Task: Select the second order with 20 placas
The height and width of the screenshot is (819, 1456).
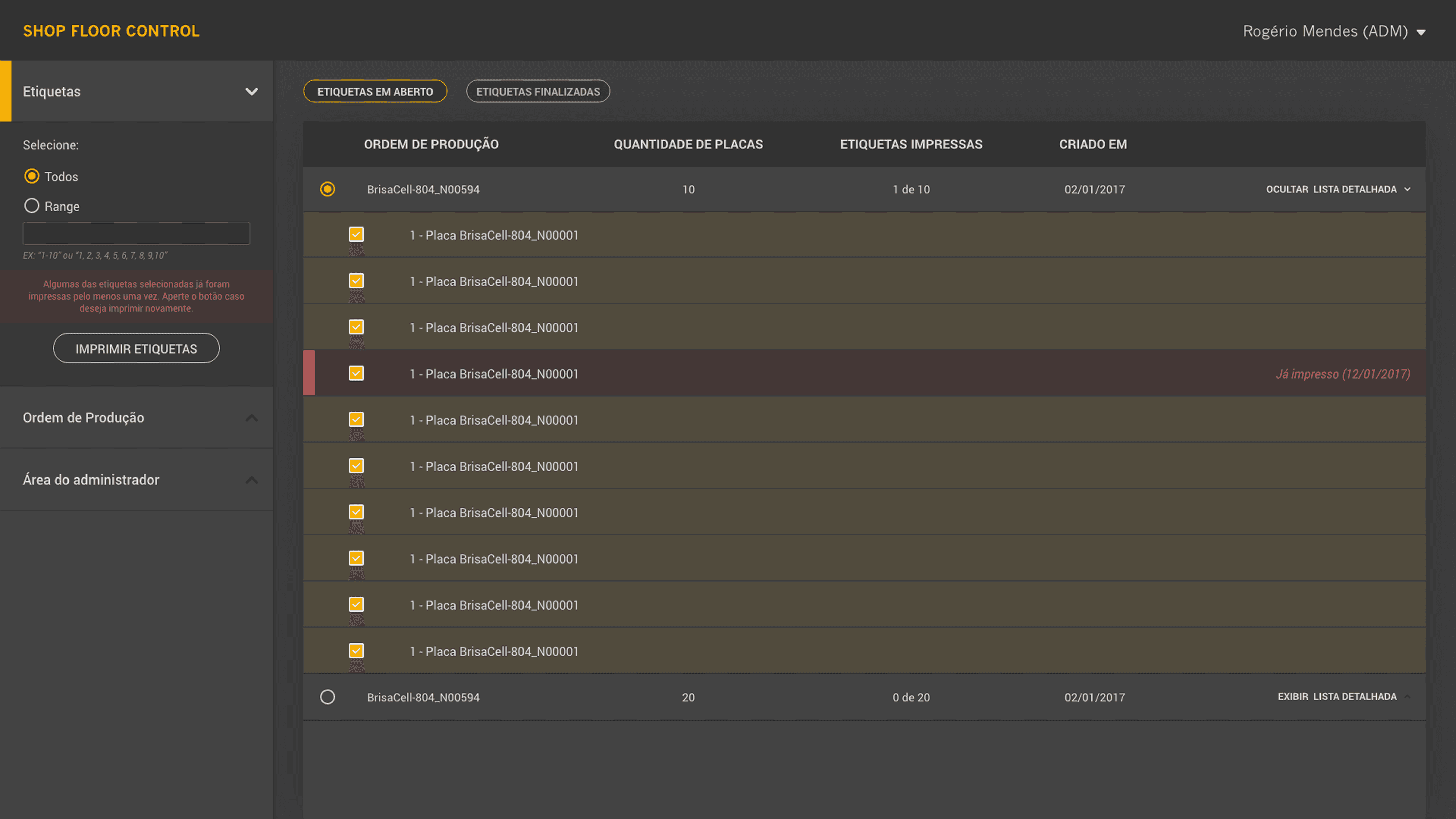Action: tap(327, 697)
